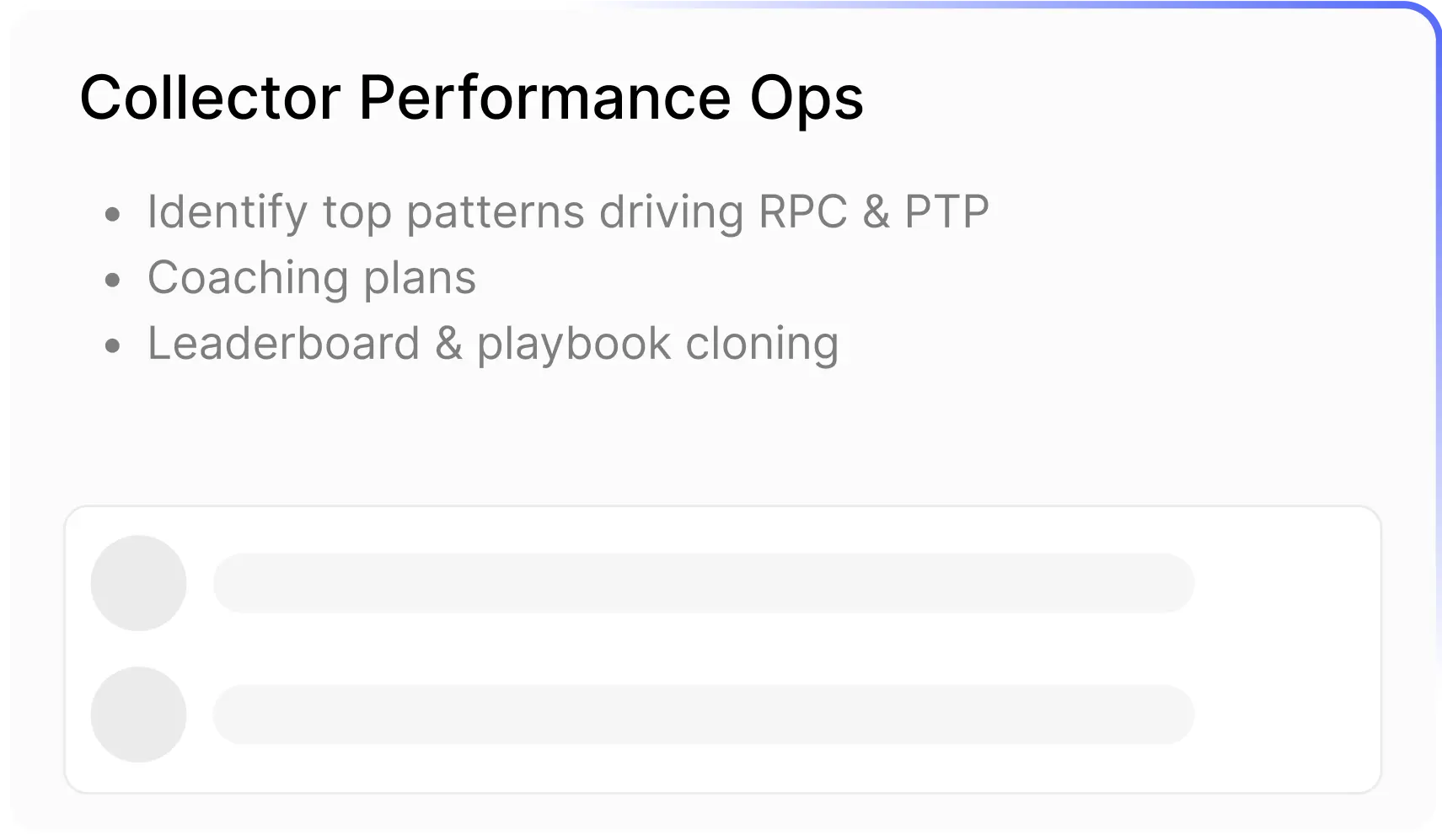This screenshot has width=1442, height=840.
Task: Click the word patterns in first bullet
Action: tap(495, 211)
